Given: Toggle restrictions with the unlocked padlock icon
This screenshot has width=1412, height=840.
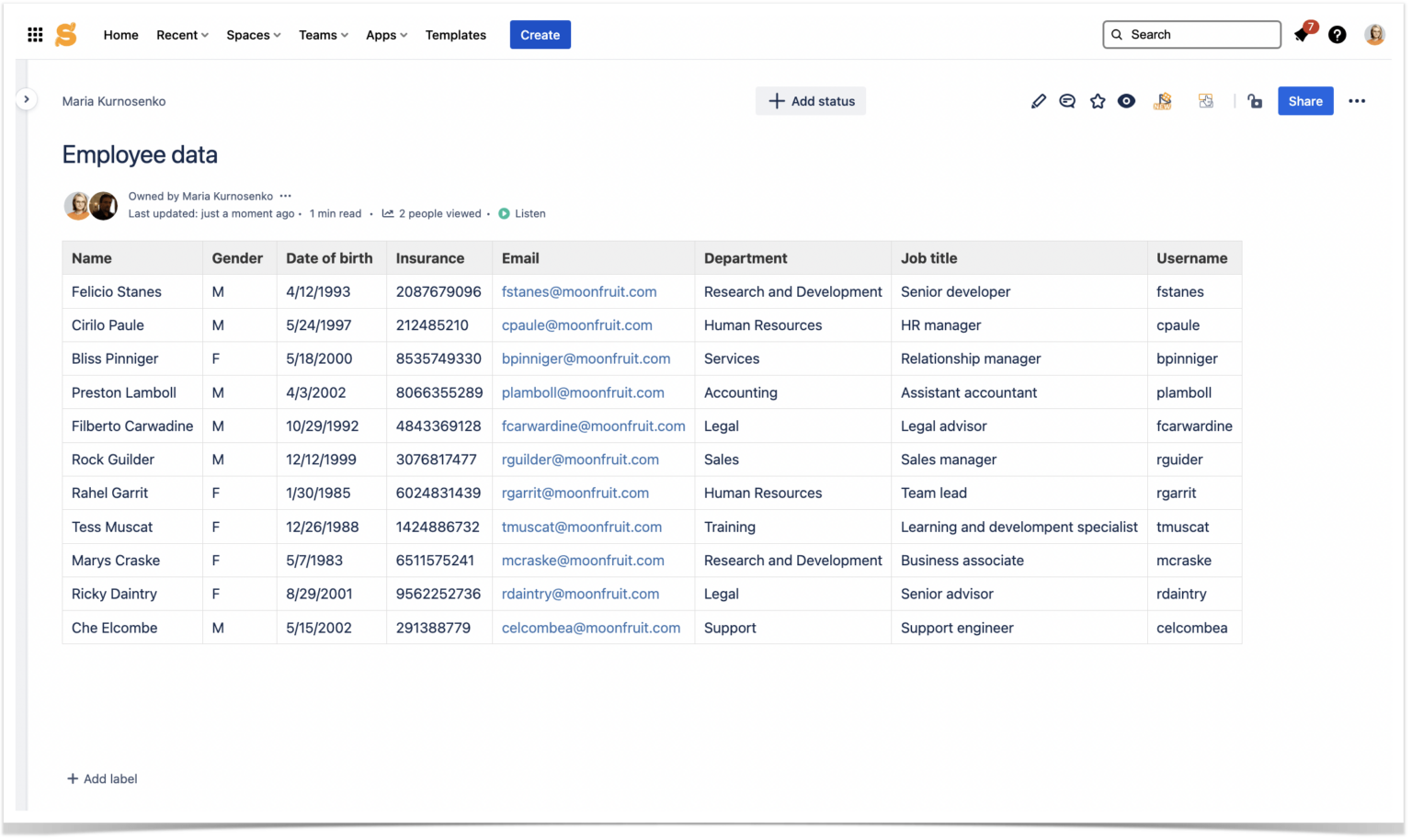Looking at the screenshot, I should coord(1255,101).
